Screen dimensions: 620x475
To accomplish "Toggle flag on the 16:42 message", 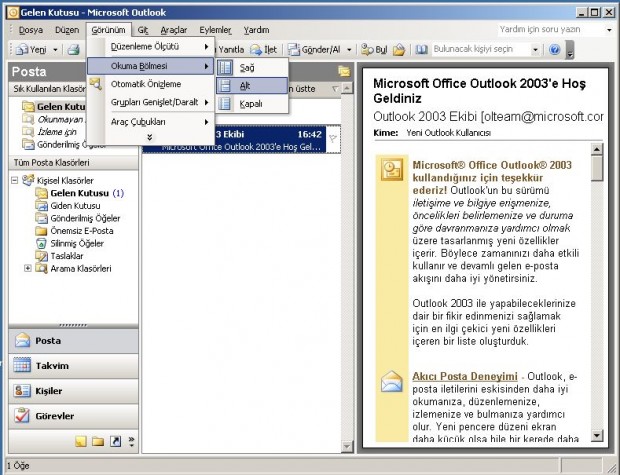I will pyautogui.click(x=333, y=139).
